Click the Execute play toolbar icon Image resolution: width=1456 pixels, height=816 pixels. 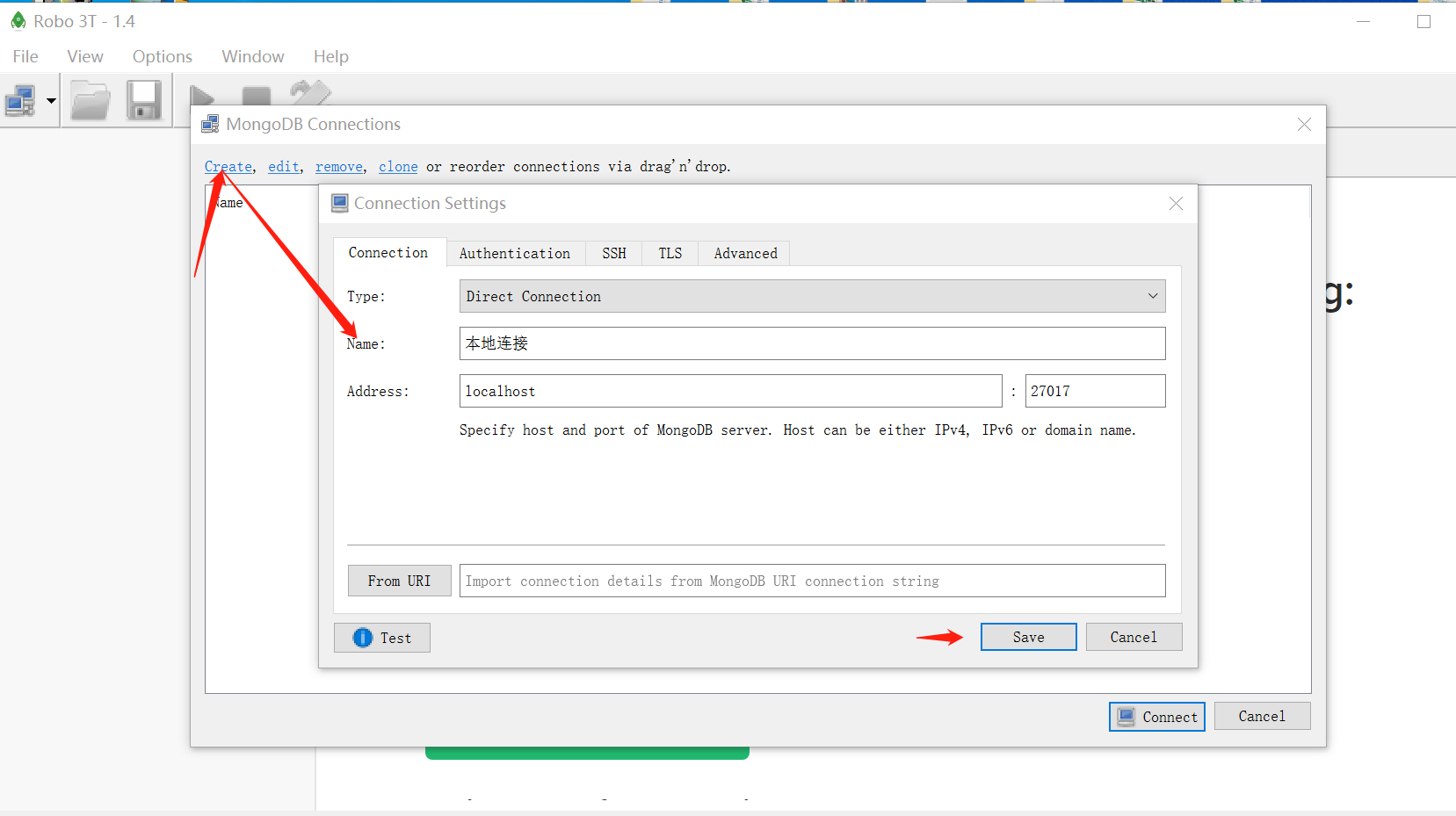coord(202,95)
